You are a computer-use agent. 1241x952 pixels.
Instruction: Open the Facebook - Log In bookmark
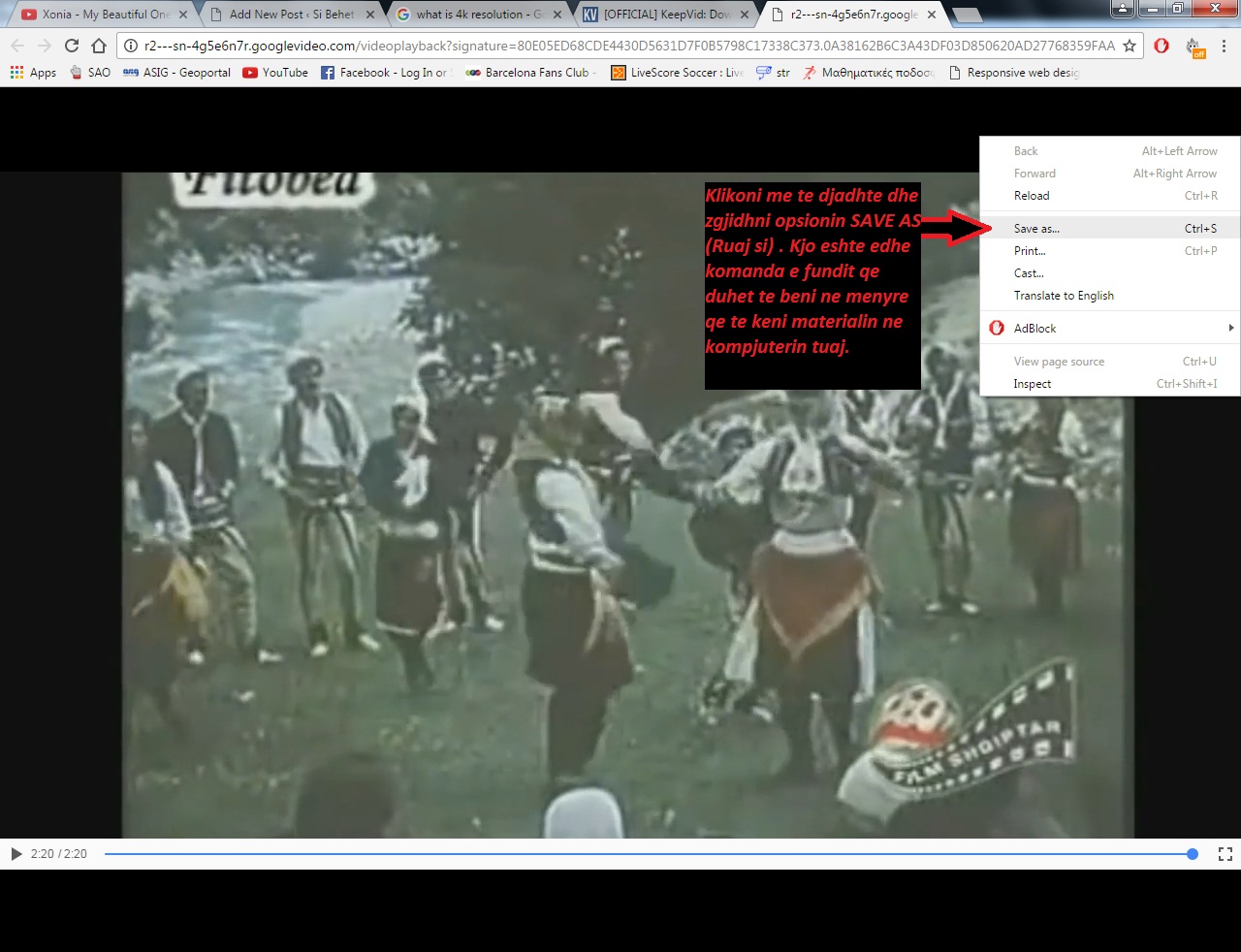click(386, 73)
